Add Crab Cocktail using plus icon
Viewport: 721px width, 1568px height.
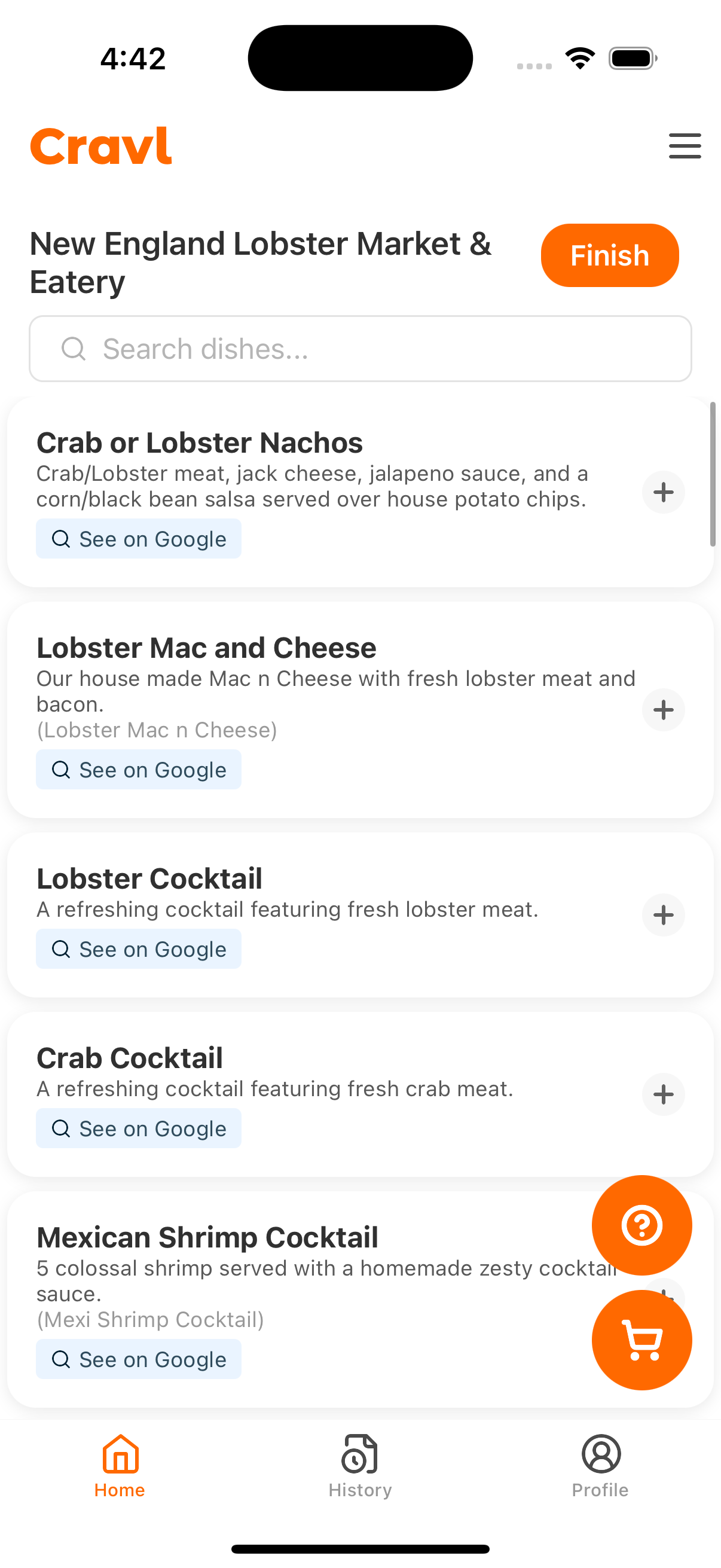(x=663, y=1094)
